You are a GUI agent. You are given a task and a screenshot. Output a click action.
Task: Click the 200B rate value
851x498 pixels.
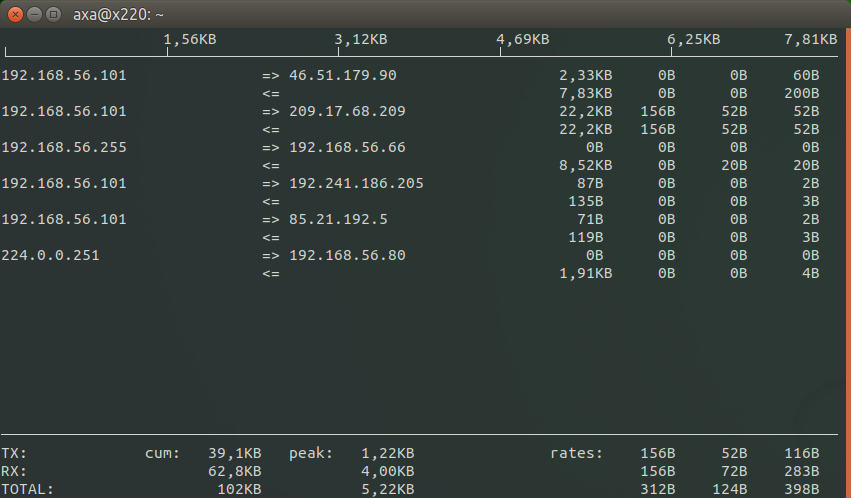[x=802, y=93]
